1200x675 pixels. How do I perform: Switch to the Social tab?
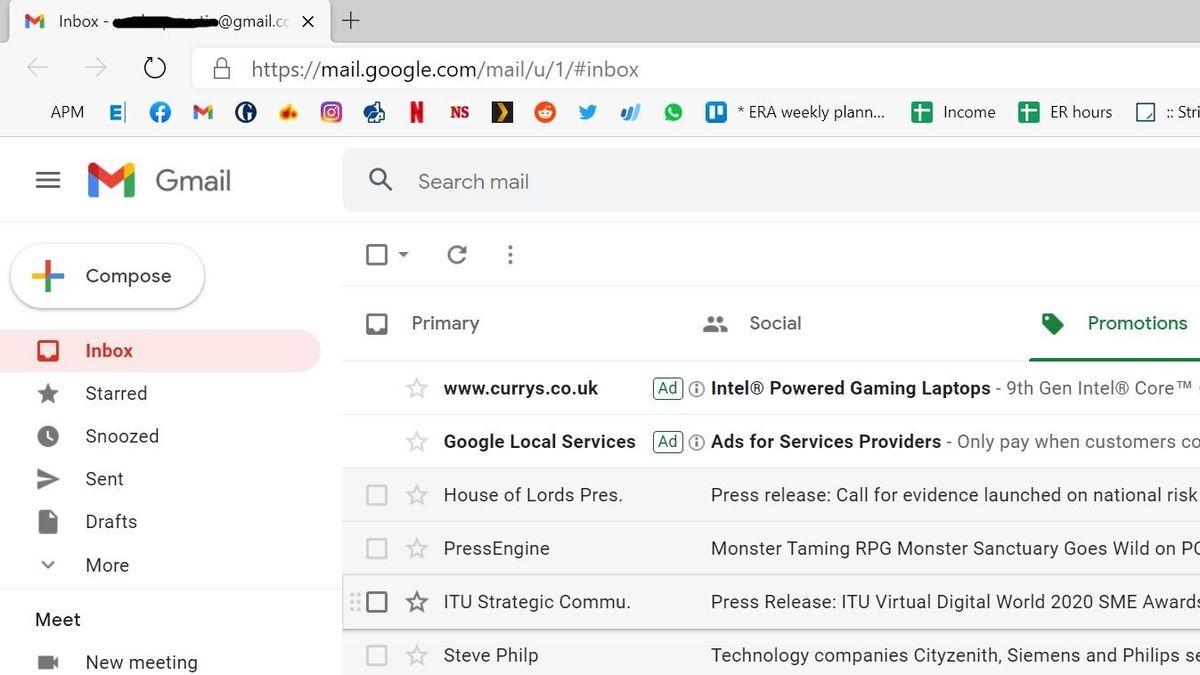point(775,323)
